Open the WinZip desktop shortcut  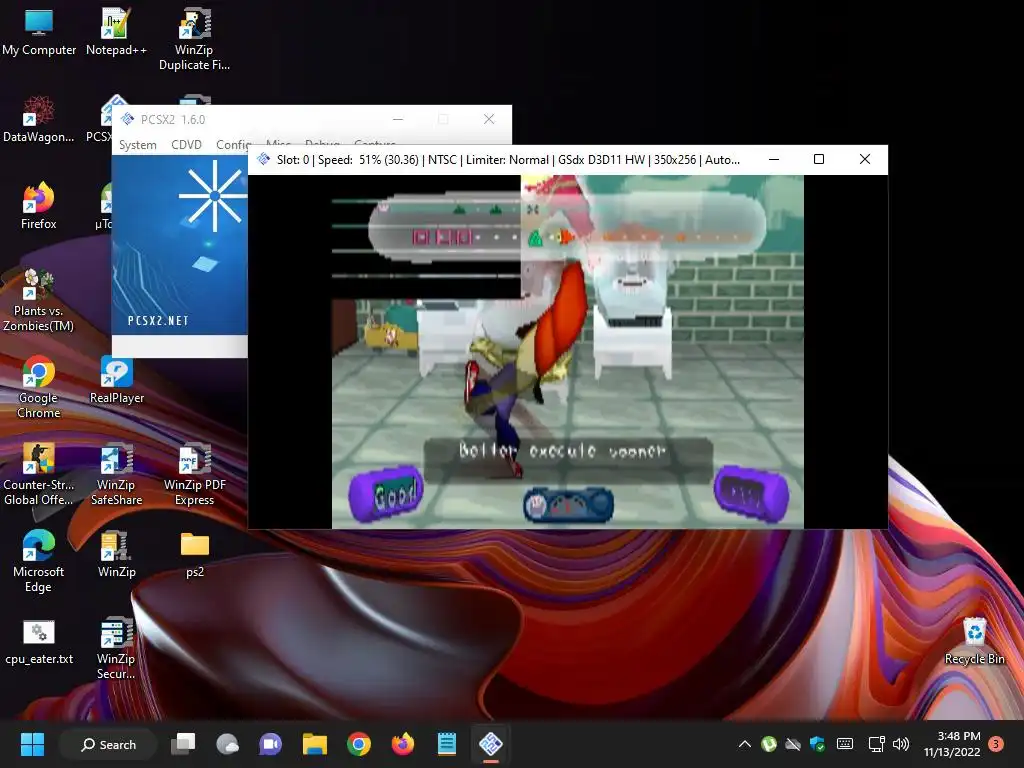tap(116, 554)
